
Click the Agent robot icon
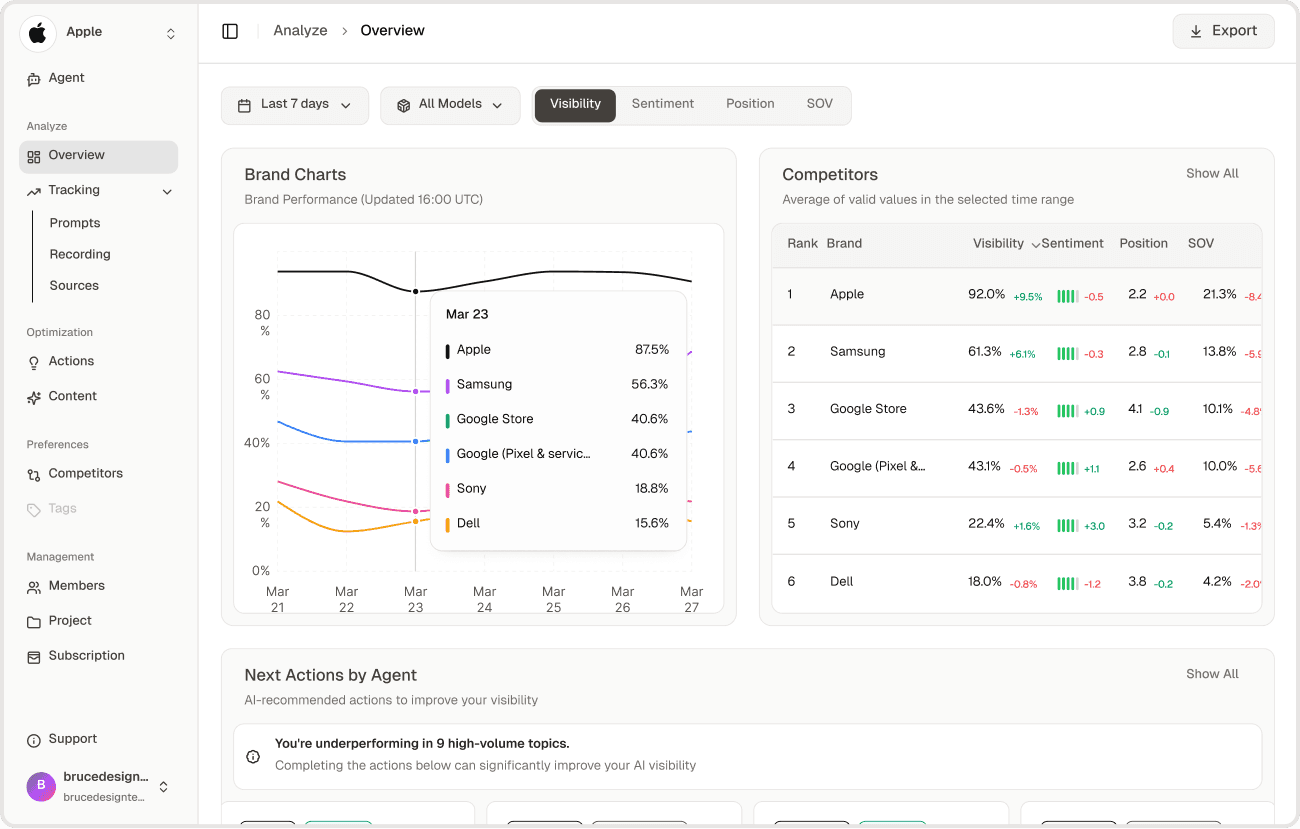click(34, 79)
